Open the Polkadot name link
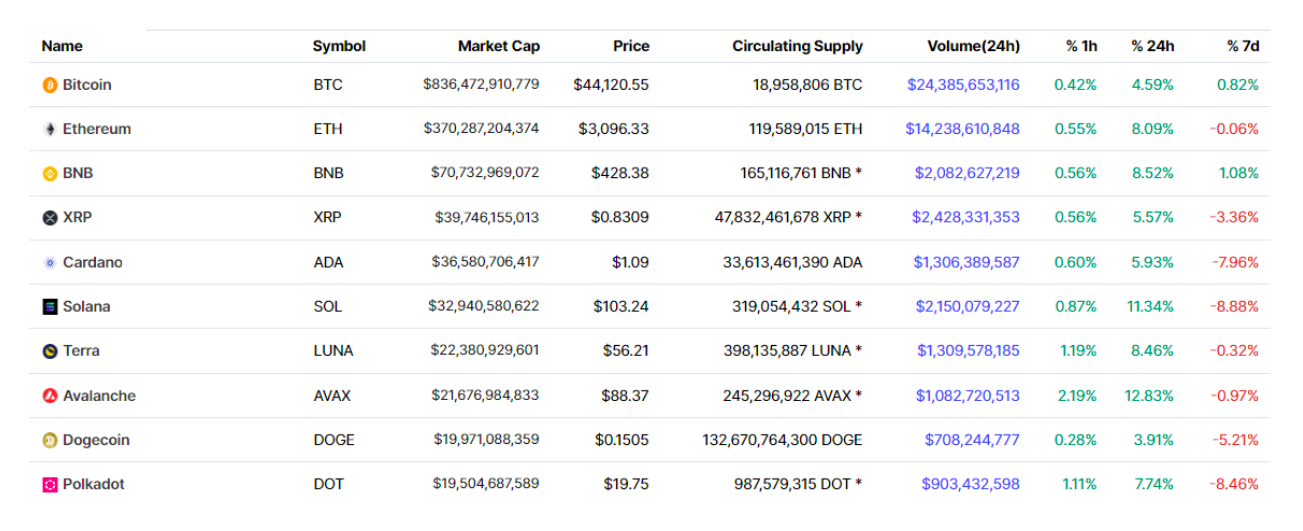 click(x=93, y=484)
